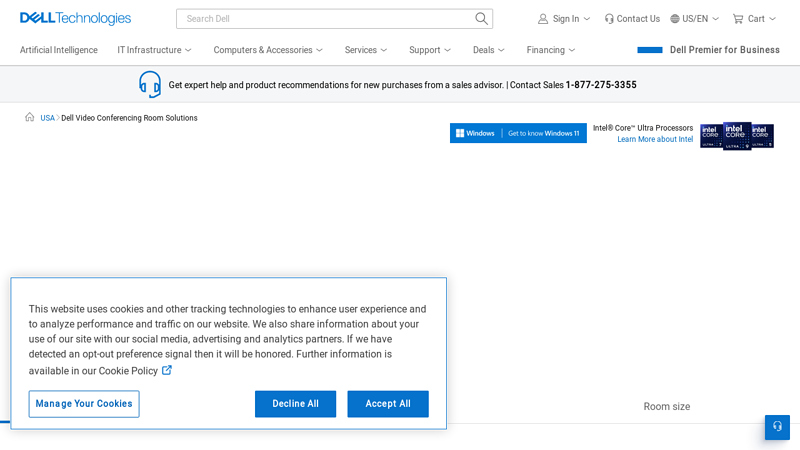The image size is (800, 450).
Task: Open Dell Premier for Business link
Action: [x=709, y=50]
